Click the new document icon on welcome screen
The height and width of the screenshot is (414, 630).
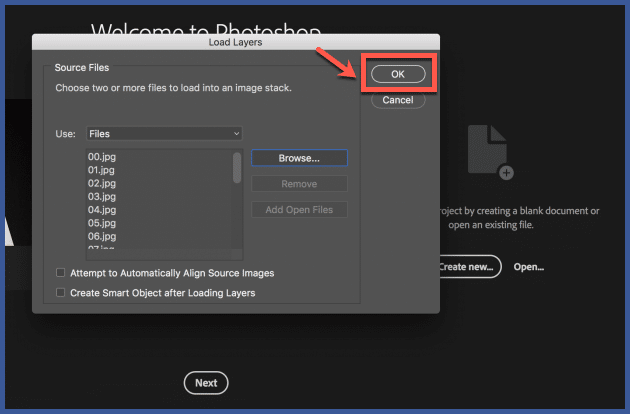click(x=490, y=152)
